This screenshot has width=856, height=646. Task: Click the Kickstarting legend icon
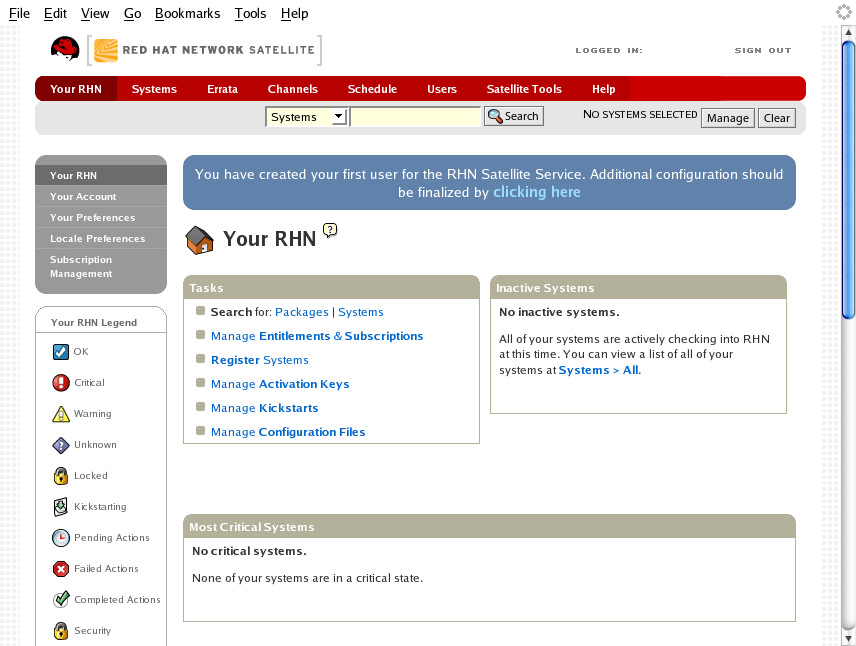[x=61, y=507]
